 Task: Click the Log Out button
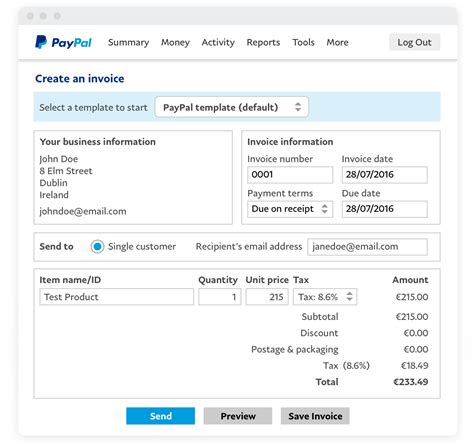tap(414, 42)
